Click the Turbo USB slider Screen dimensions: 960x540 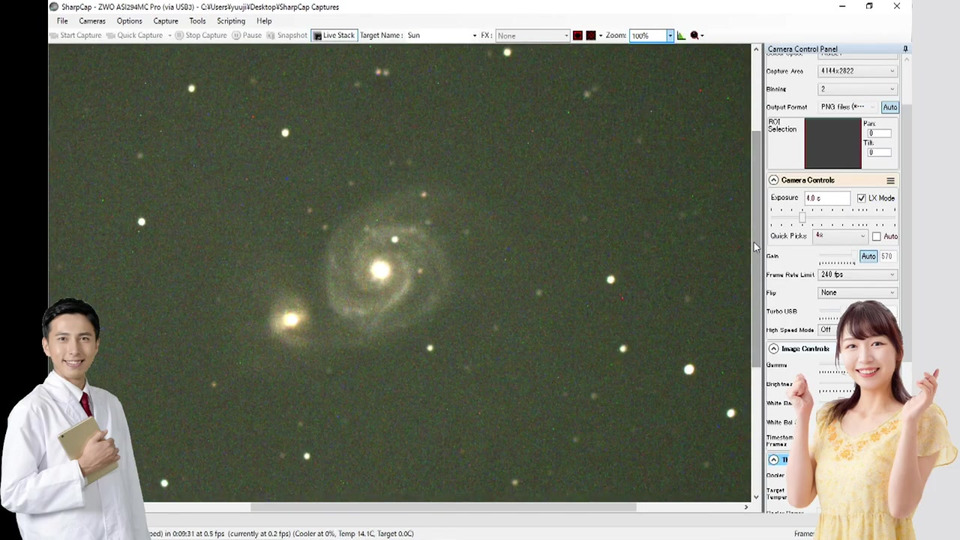829,312
